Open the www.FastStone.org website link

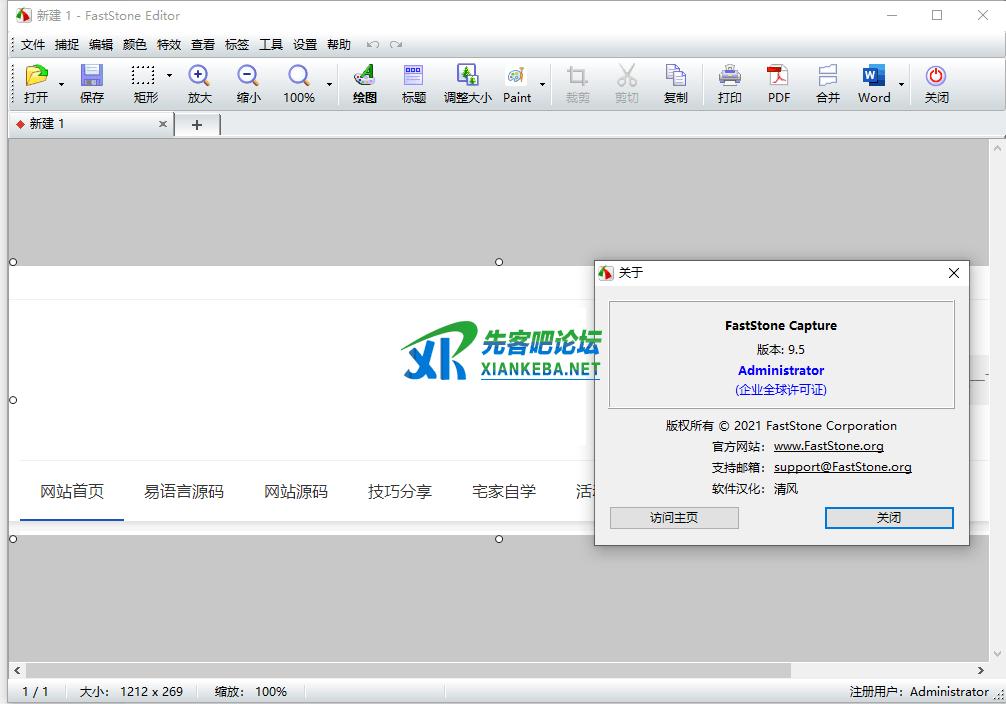[828, 446]
